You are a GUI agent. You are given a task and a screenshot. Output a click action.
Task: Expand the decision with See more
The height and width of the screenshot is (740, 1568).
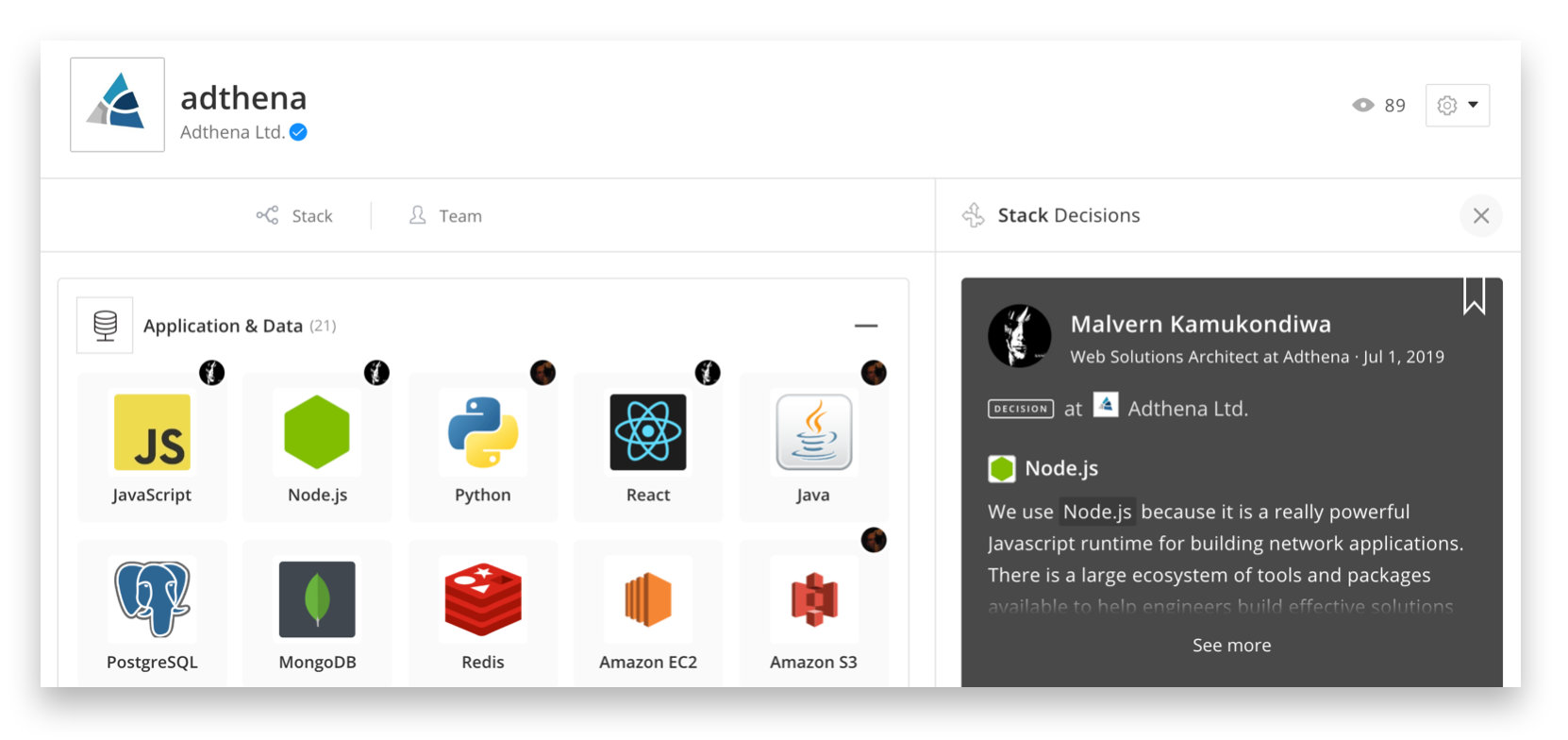tap(1231, 646)
